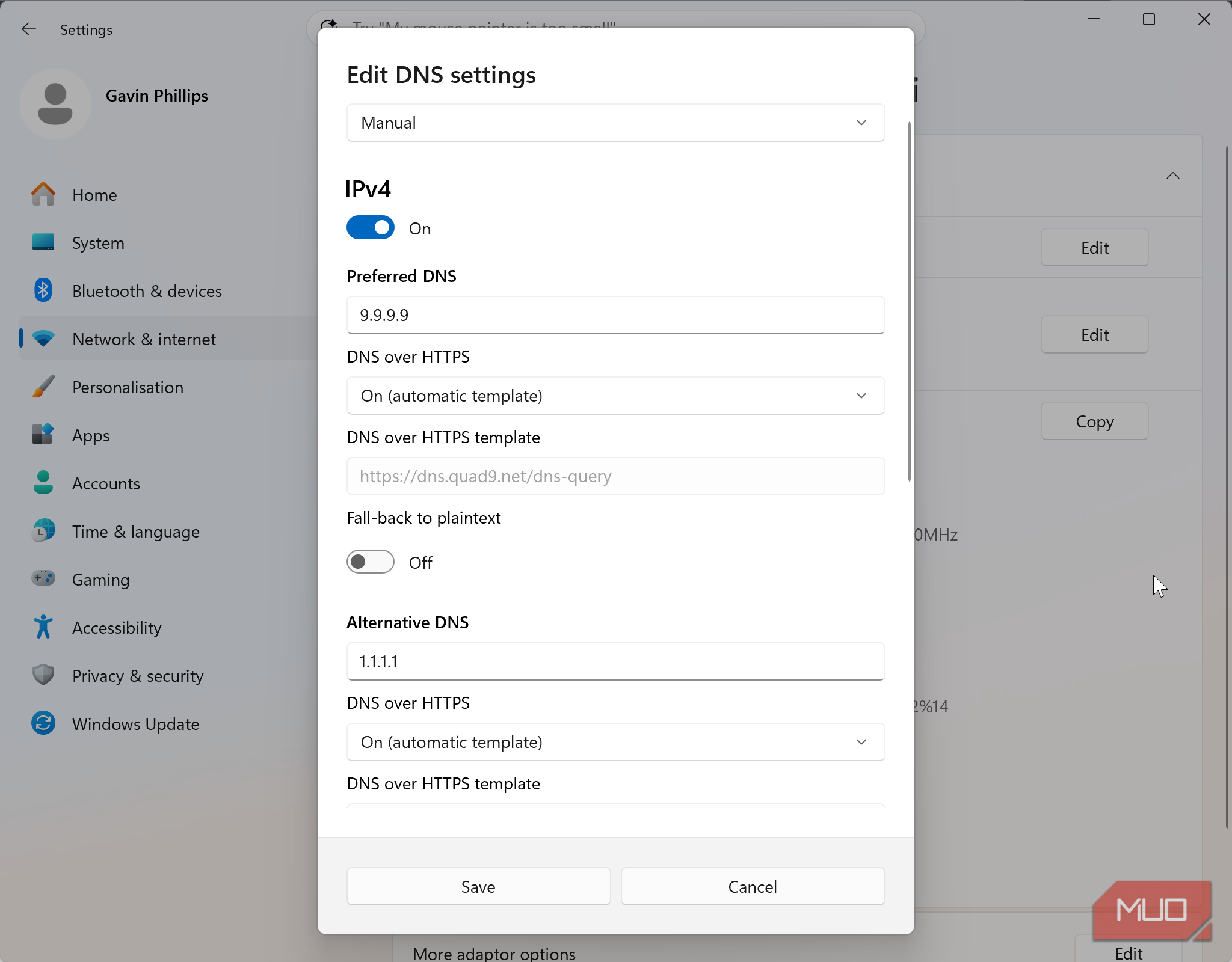
Task: Minimize the Settings window
Action: [x=1094, y=19]
